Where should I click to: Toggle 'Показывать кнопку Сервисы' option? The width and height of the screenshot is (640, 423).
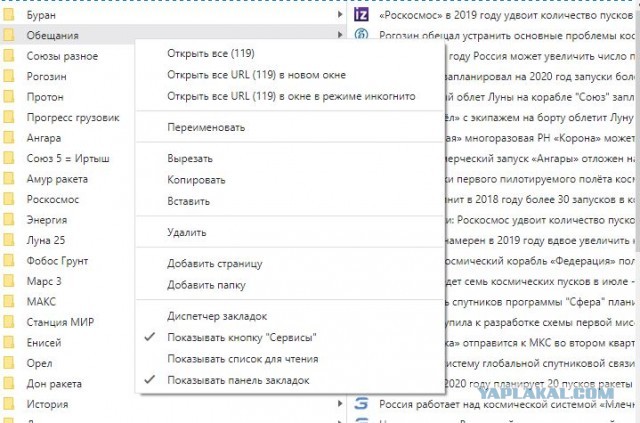click(242, 338)
